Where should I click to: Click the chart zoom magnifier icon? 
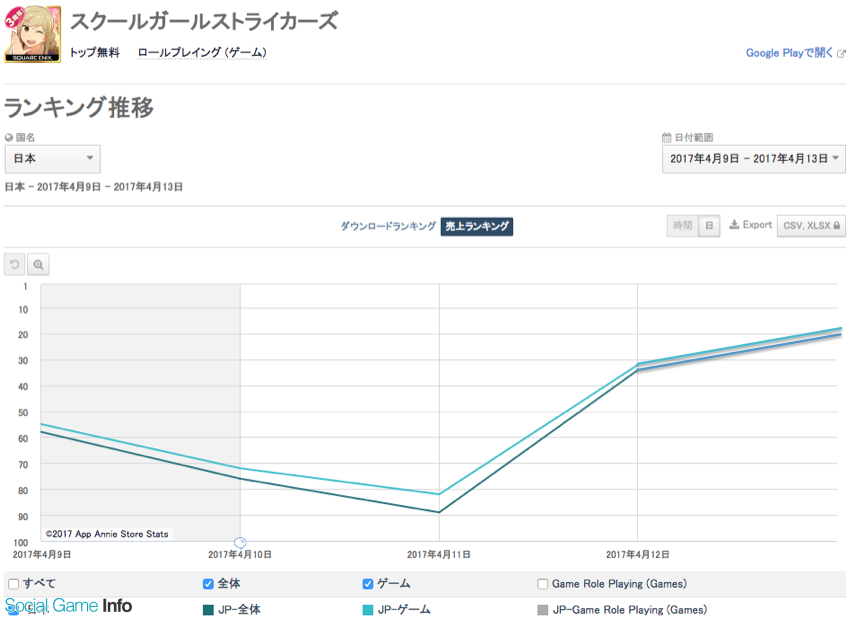point(38,264)
